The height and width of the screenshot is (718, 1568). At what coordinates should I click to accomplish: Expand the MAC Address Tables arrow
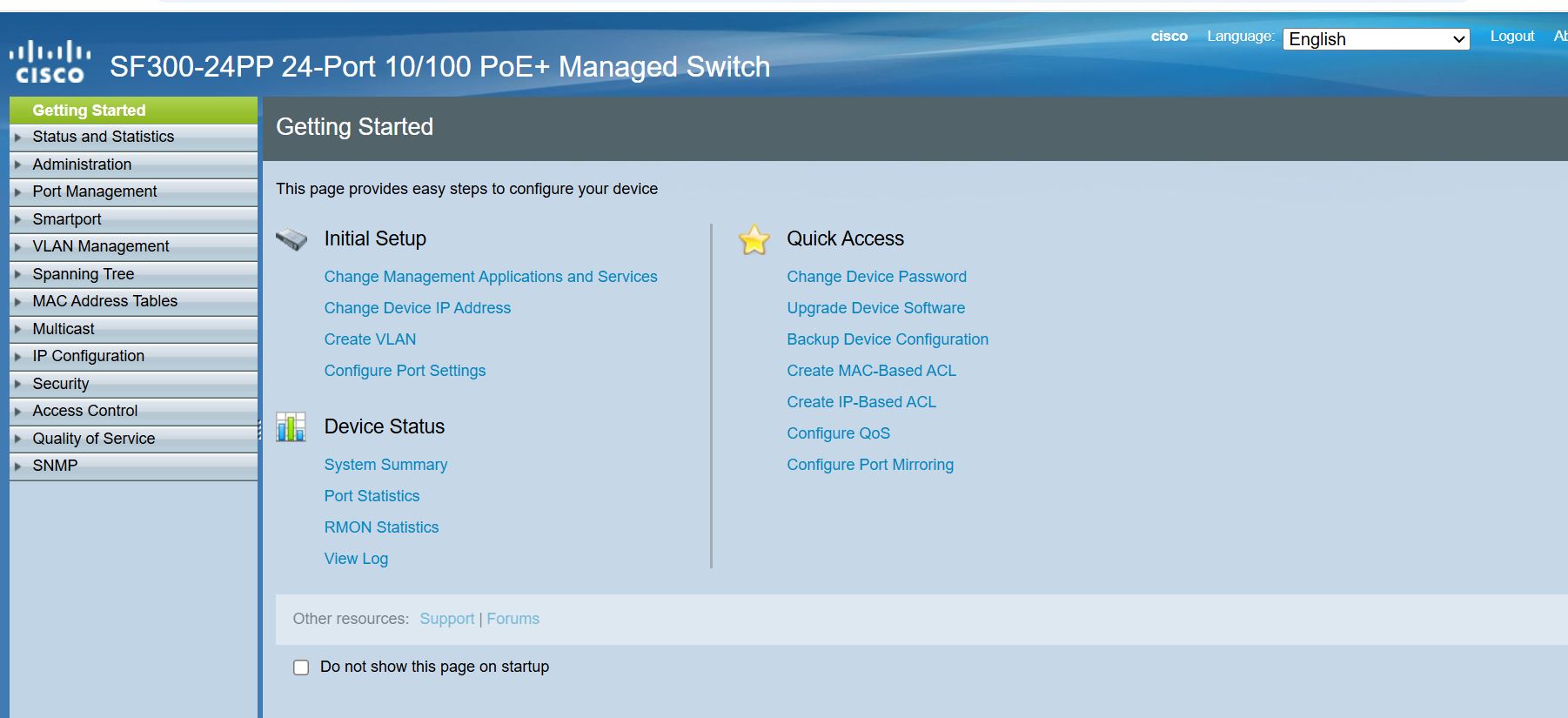tap(17, 302)
